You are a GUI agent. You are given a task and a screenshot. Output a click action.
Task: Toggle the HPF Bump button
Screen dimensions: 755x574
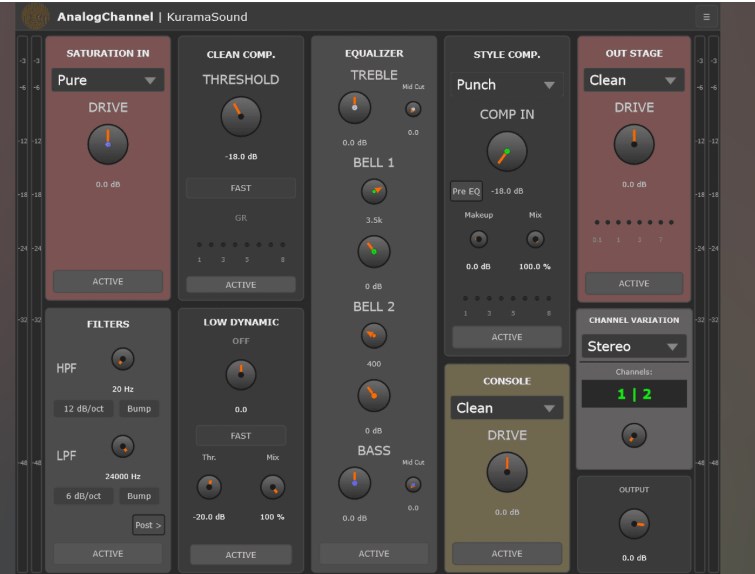139,409
